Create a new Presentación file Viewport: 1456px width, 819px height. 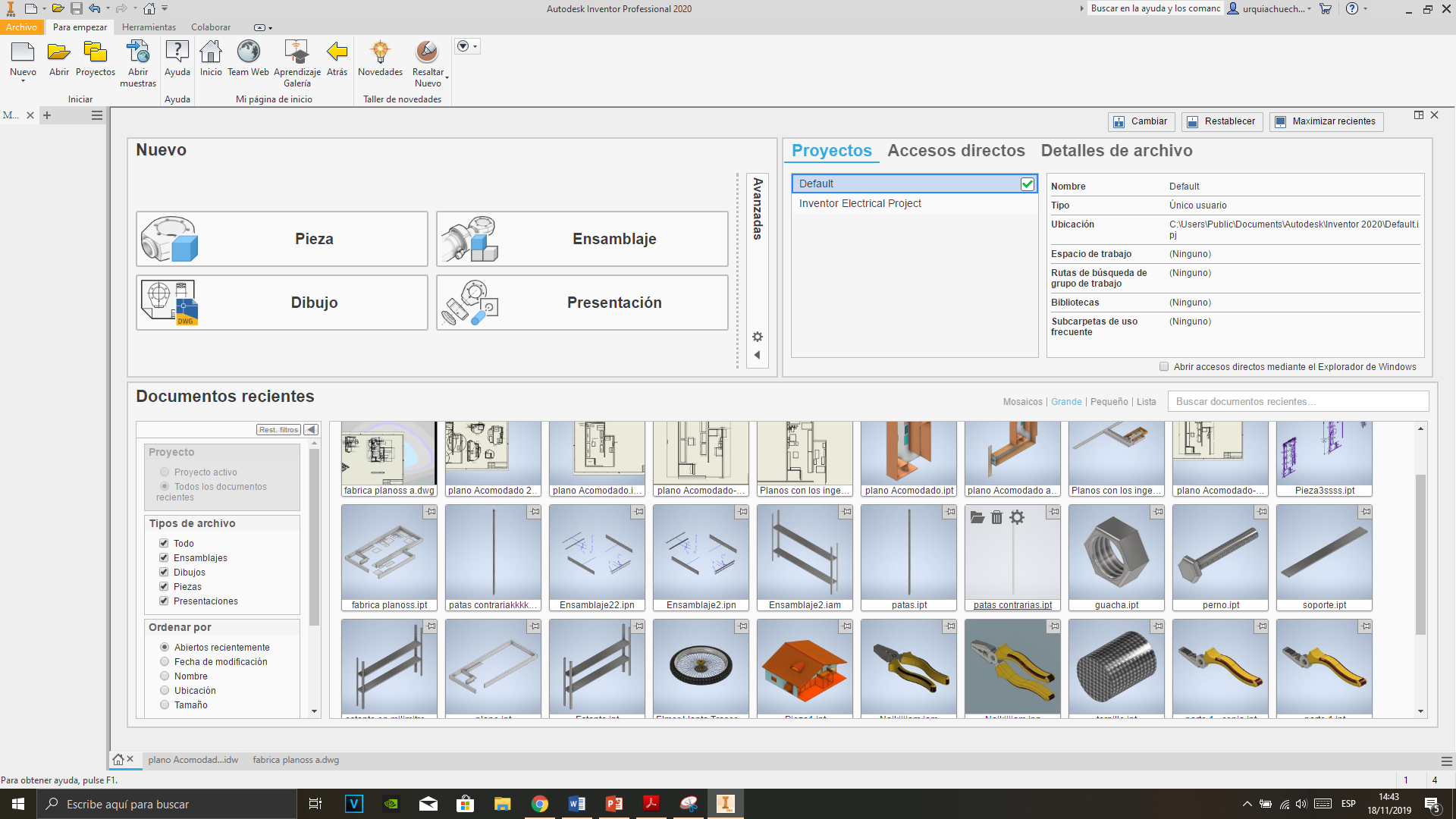582,303
